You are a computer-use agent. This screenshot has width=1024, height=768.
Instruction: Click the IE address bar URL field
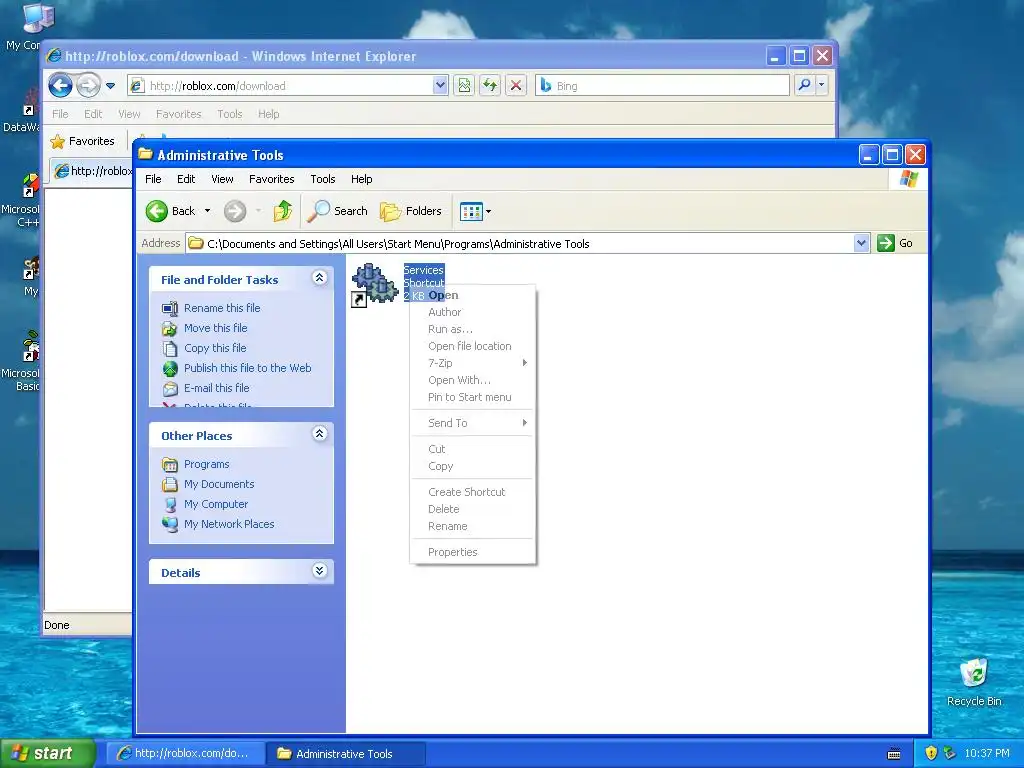click(280, 86)
